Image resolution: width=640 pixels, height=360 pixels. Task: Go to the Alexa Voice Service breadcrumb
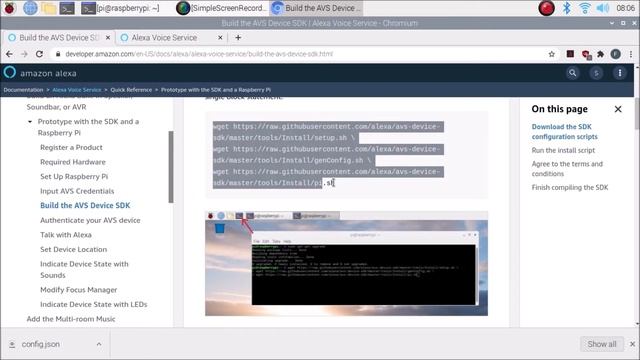coord(77,90)
